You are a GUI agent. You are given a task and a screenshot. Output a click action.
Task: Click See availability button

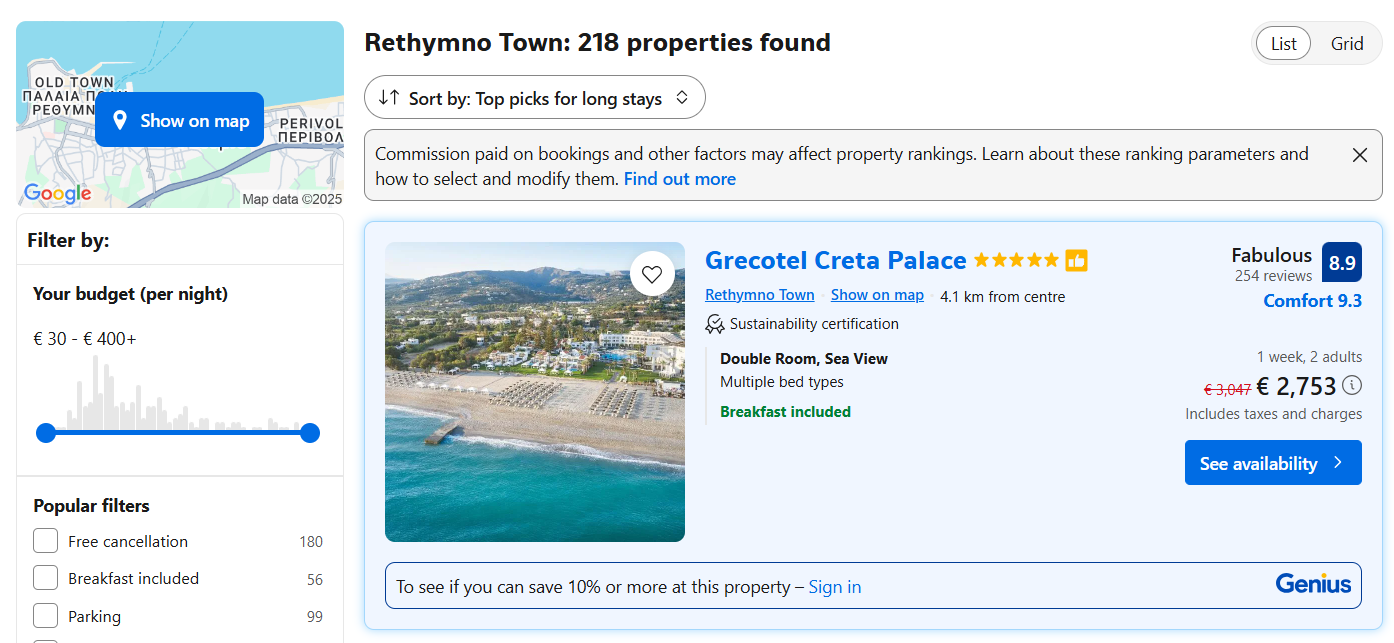pos(1272,463)
